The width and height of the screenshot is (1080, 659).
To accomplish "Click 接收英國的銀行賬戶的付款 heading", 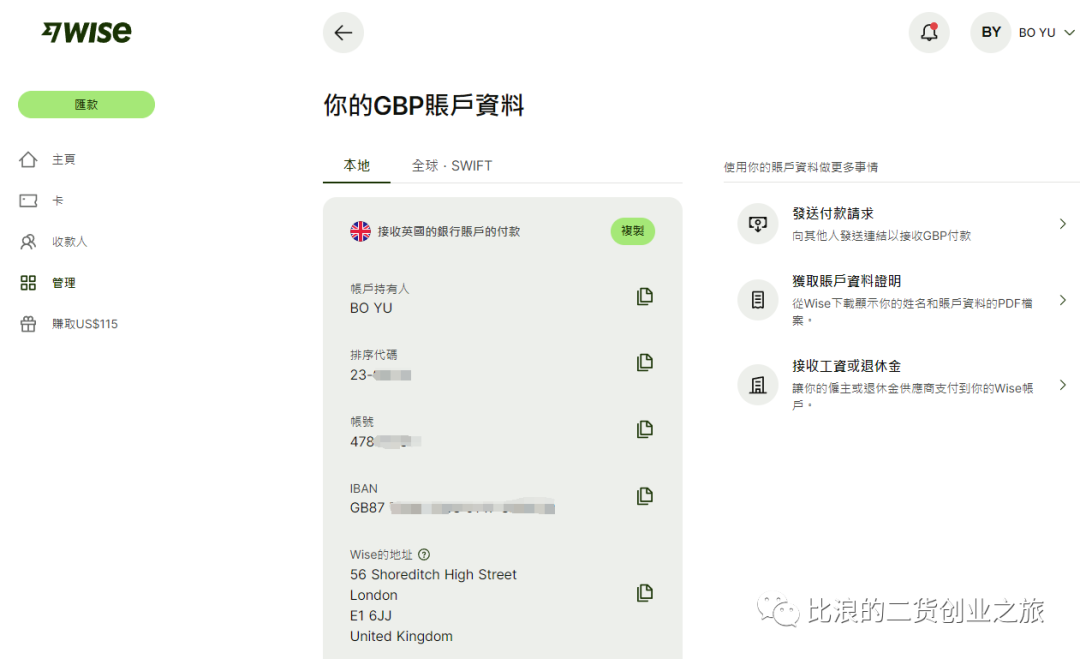I will [448, 231].
